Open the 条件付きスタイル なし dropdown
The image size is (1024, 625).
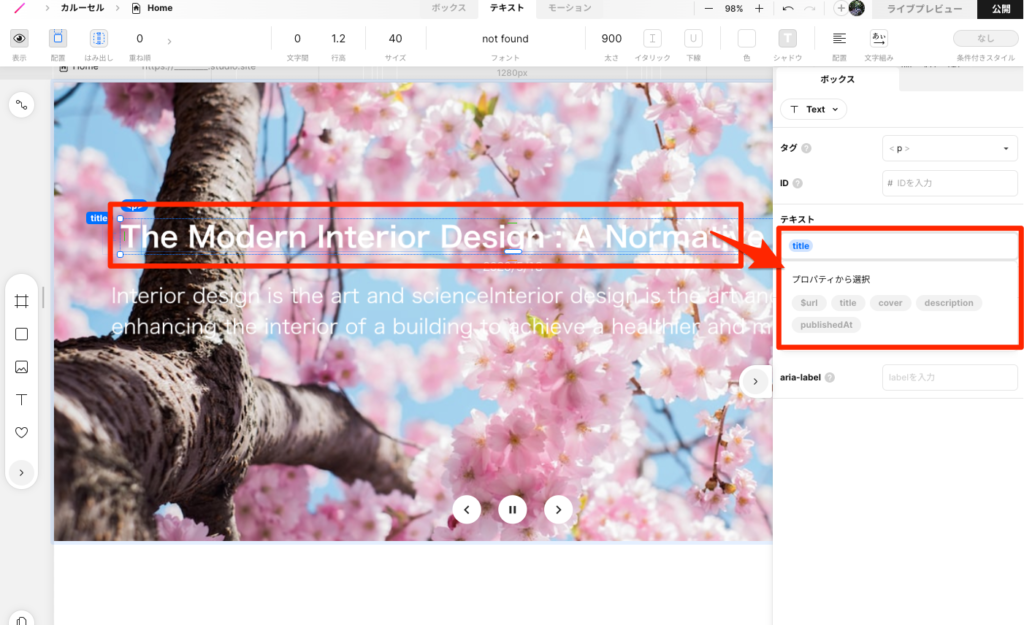tap(985, 39)
